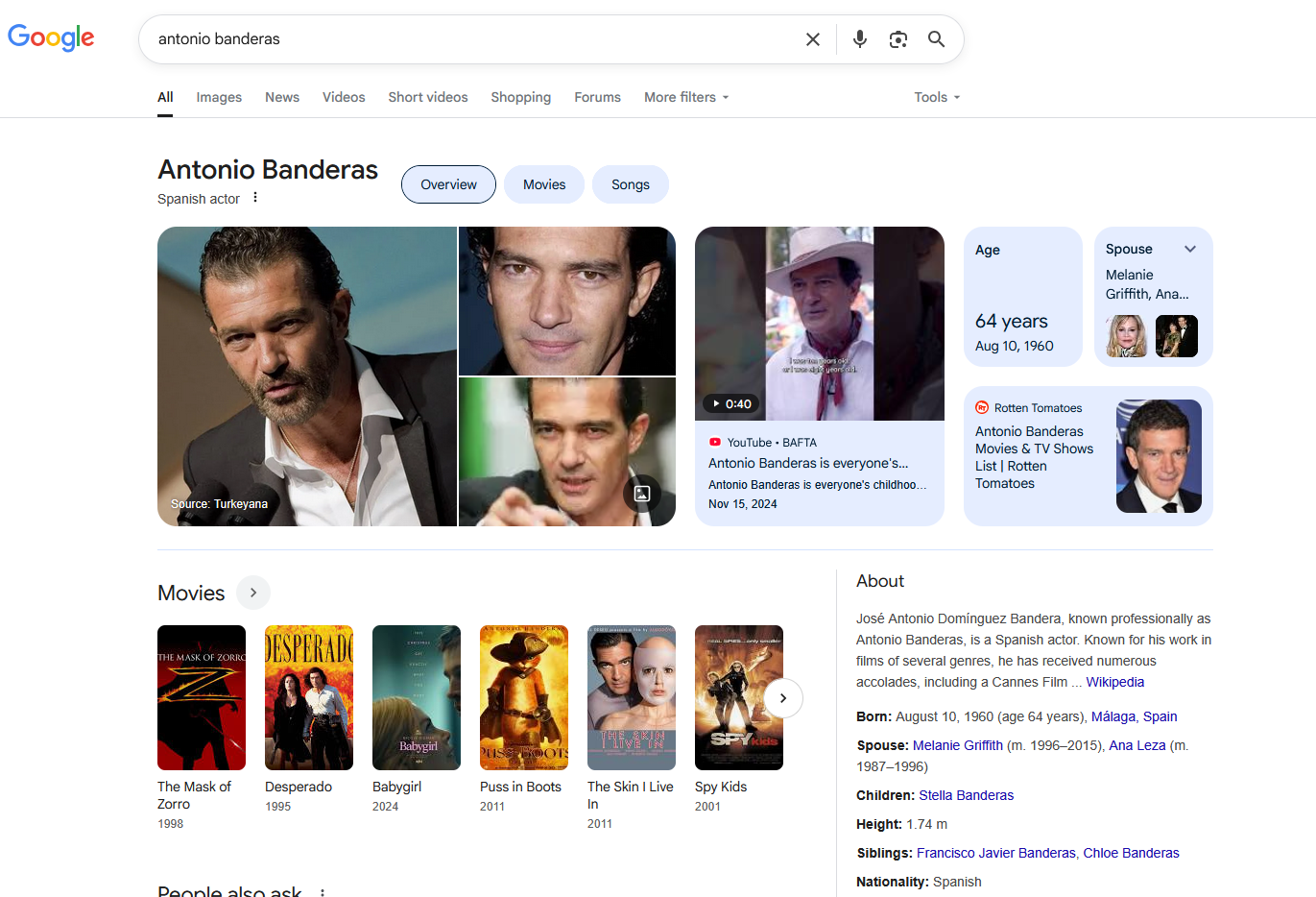Open the Tools dropdown
Screen dimensions: 1316x897
pos(937,97)
